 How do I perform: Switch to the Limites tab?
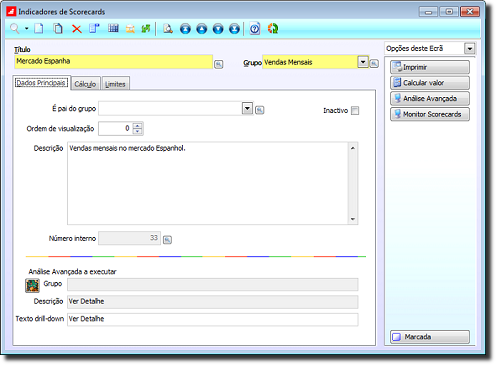(115, 84)
